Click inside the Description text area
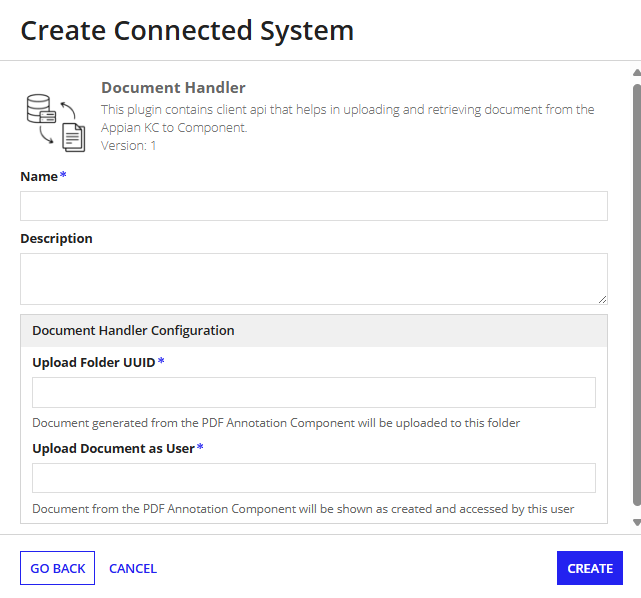Screen dimensions: 641x598 click(x=313, y=278)
